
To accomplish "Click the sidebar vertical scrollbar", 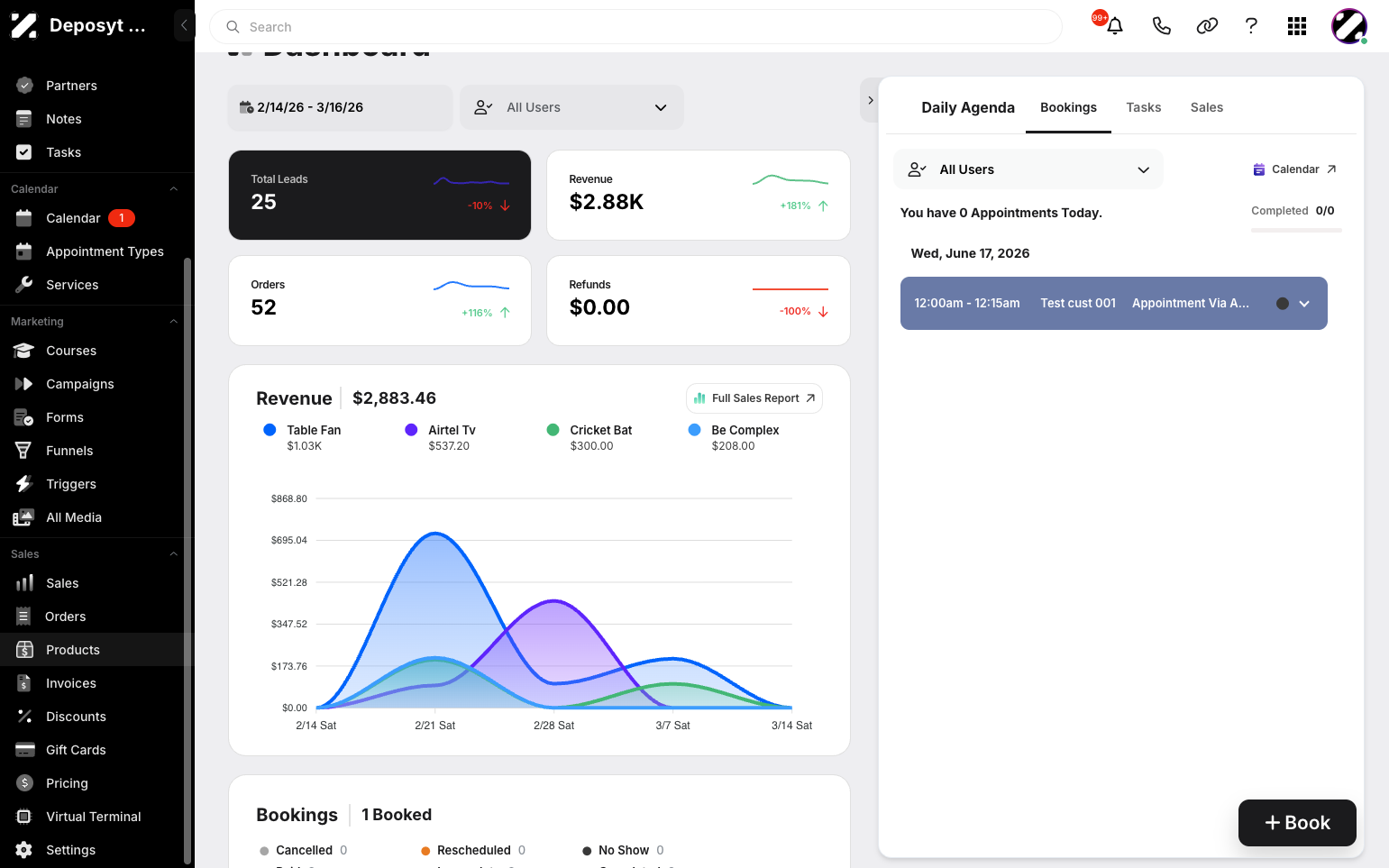I will pos(187,559).
